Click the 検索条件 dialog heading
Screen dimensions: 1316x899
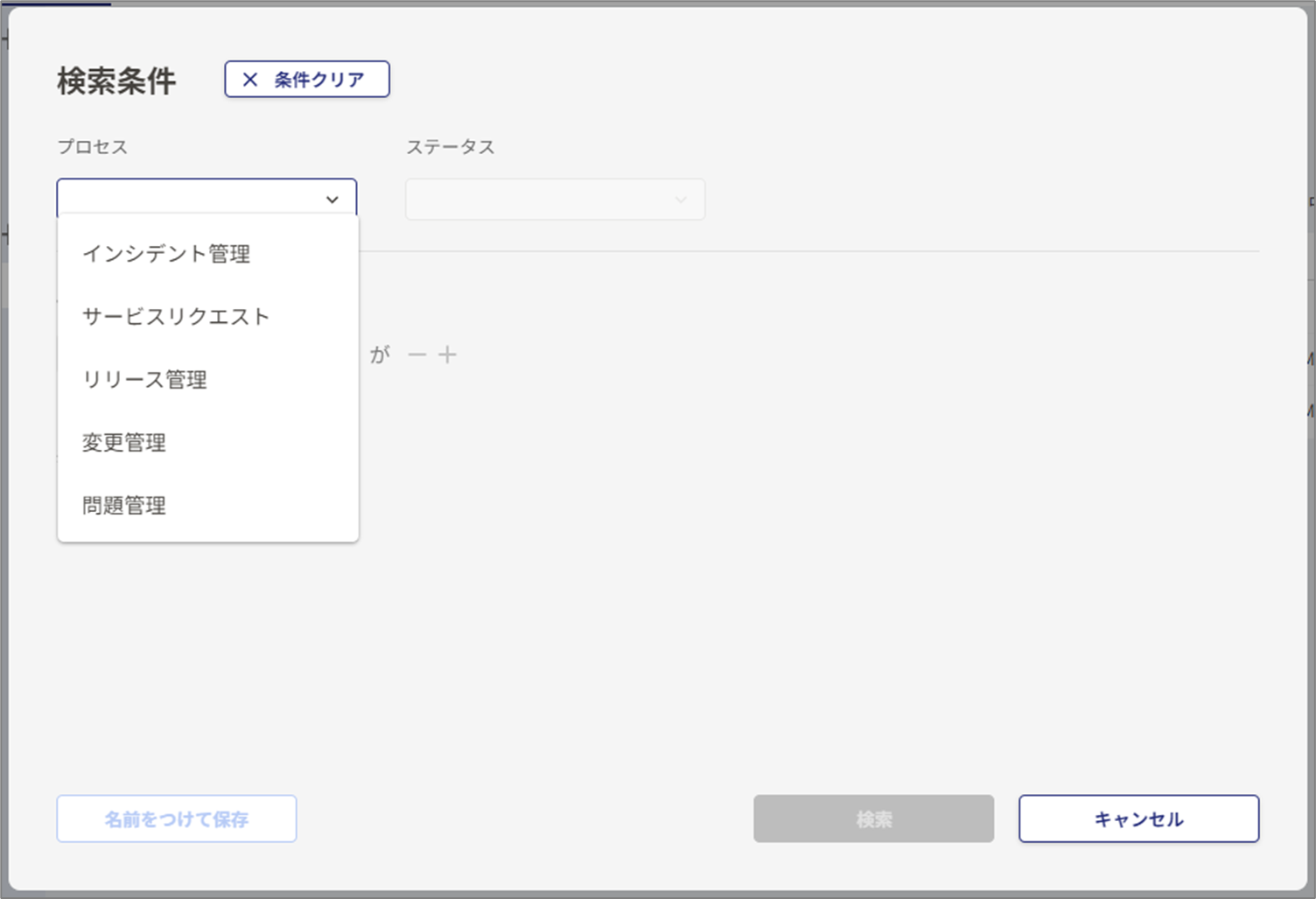click(115, 81)
